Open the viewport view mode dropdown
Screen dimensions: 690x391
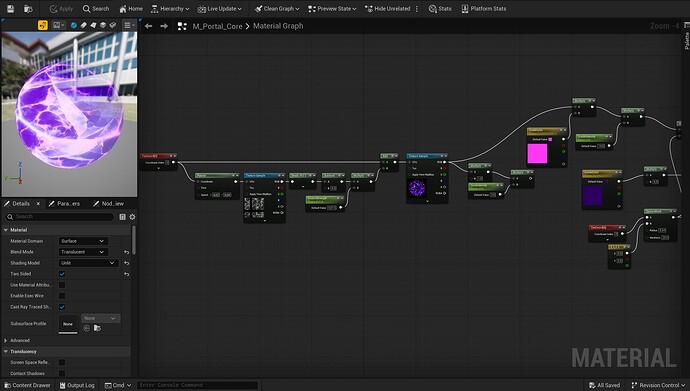59,25
